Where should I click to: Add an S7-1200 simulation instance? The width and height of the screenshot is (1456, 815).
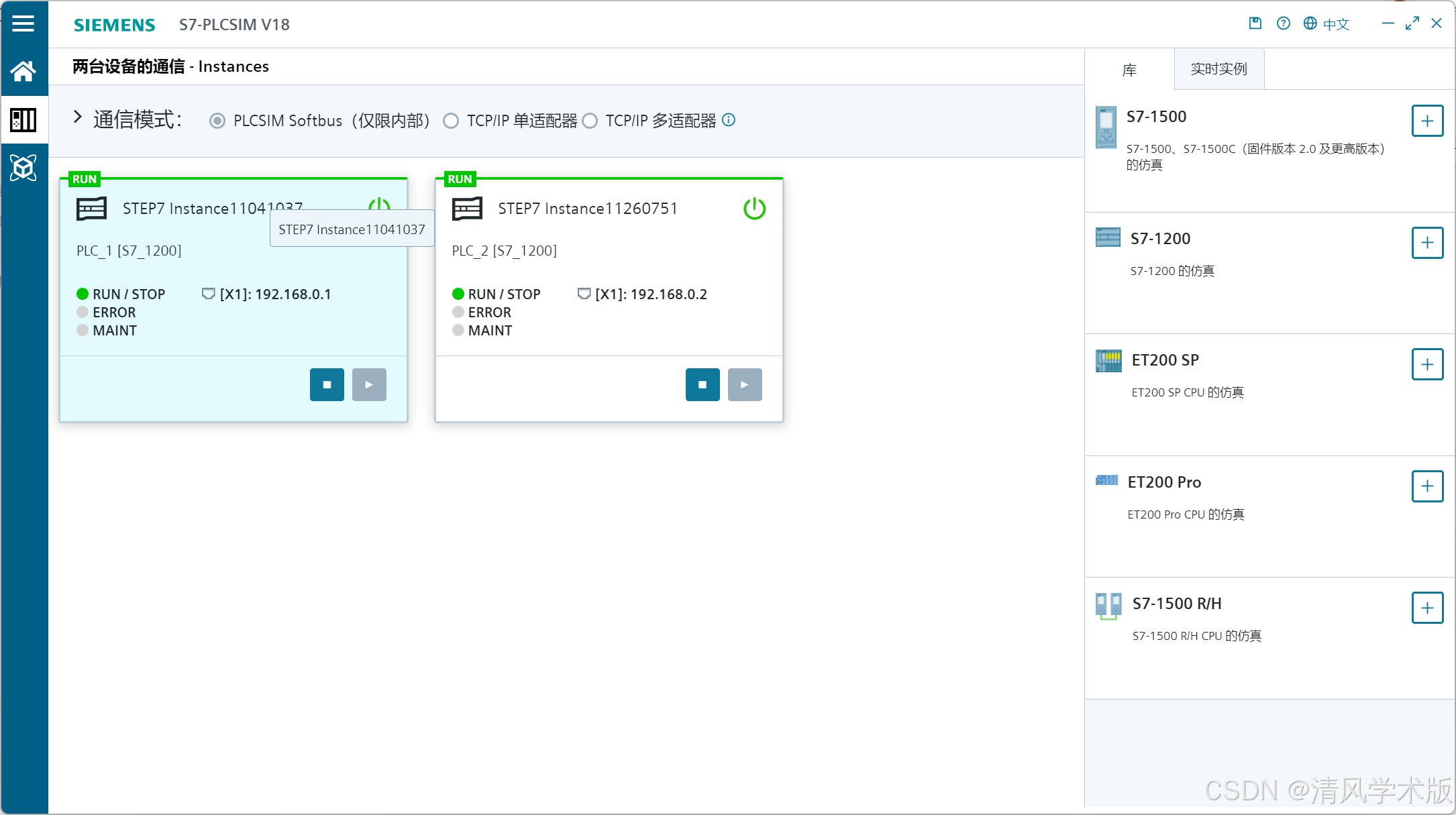click(x=1427, y=243)
